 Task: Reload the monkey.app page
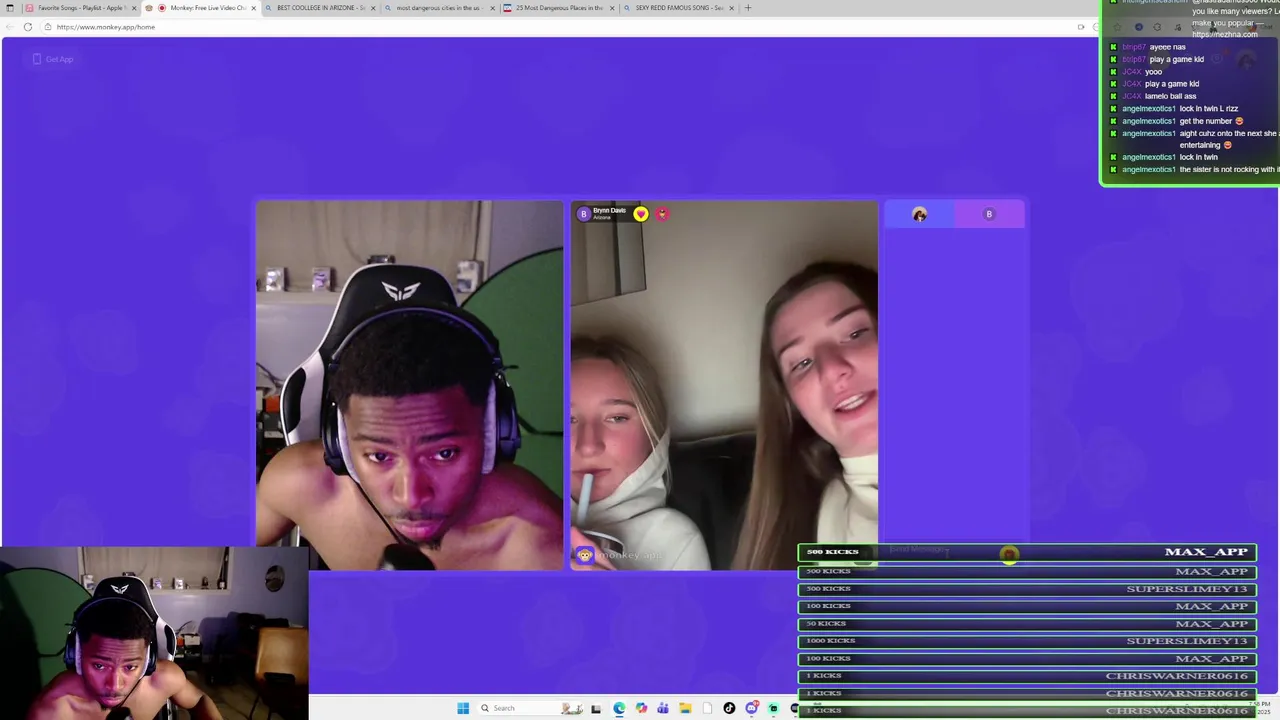[x=27, y=27]
